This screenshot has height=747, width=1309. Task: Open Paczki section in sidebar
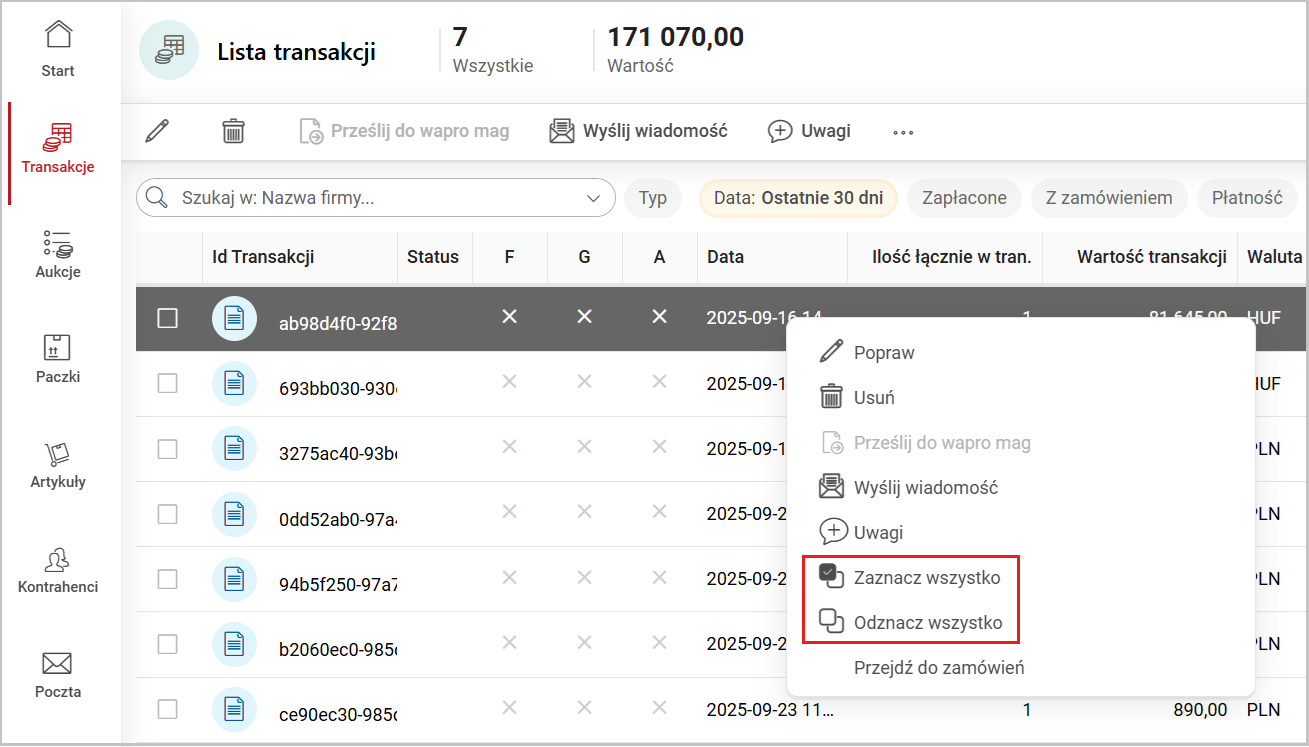tap(58, 358)
